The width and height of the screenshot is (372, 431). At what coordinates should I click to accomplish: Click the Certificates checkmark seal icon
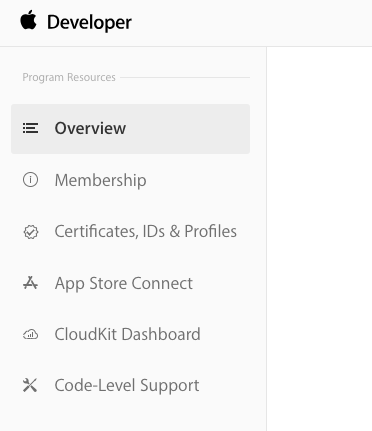point(31,232)
